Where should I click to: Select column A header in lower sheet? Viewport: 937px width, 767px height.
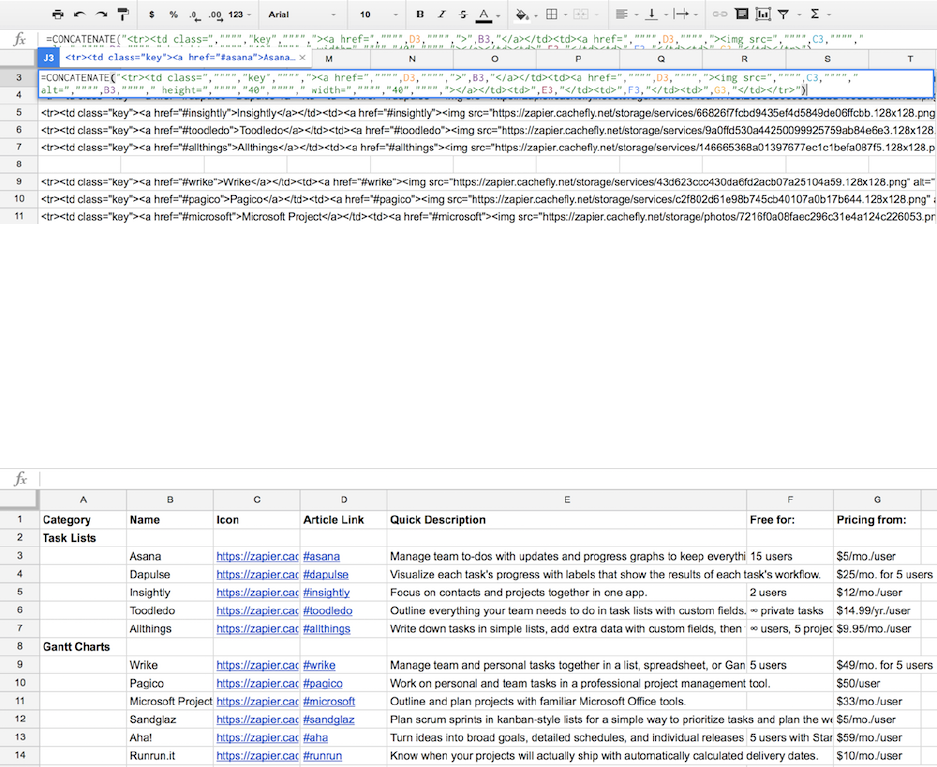[83, 500]
